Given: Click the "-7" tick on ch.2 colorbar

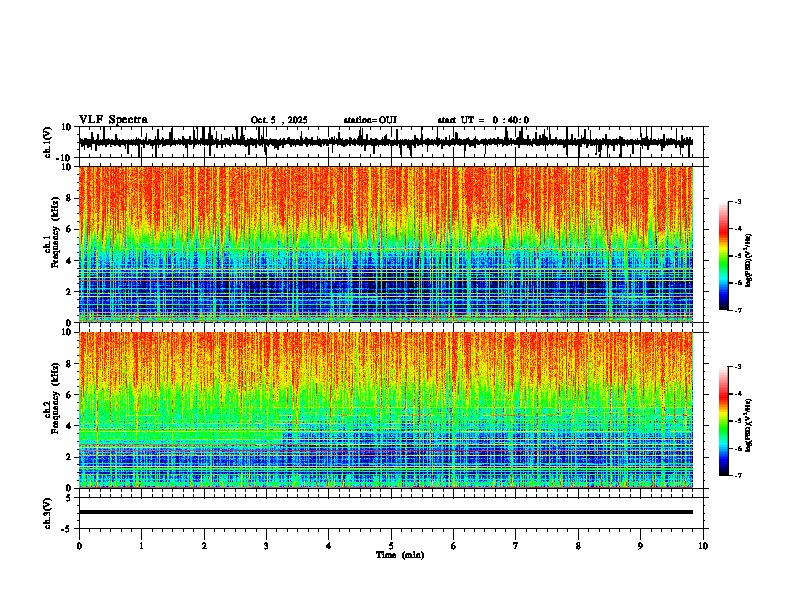Looking at the screenshot, I should click(737, 476).
